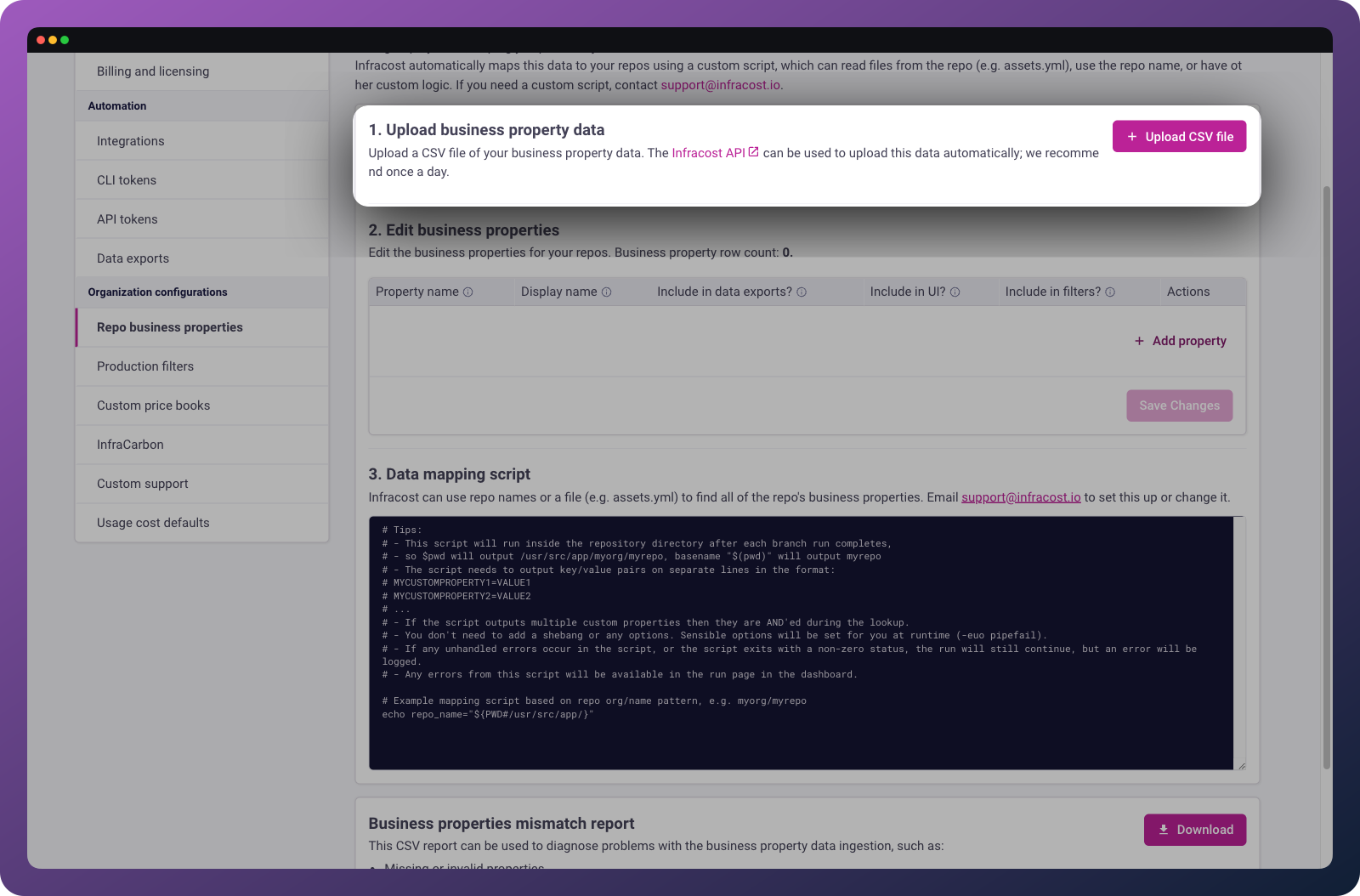Open the external-link icon beside Infracost API
This screenshot has width=1360, height=896.
(752, 151)
